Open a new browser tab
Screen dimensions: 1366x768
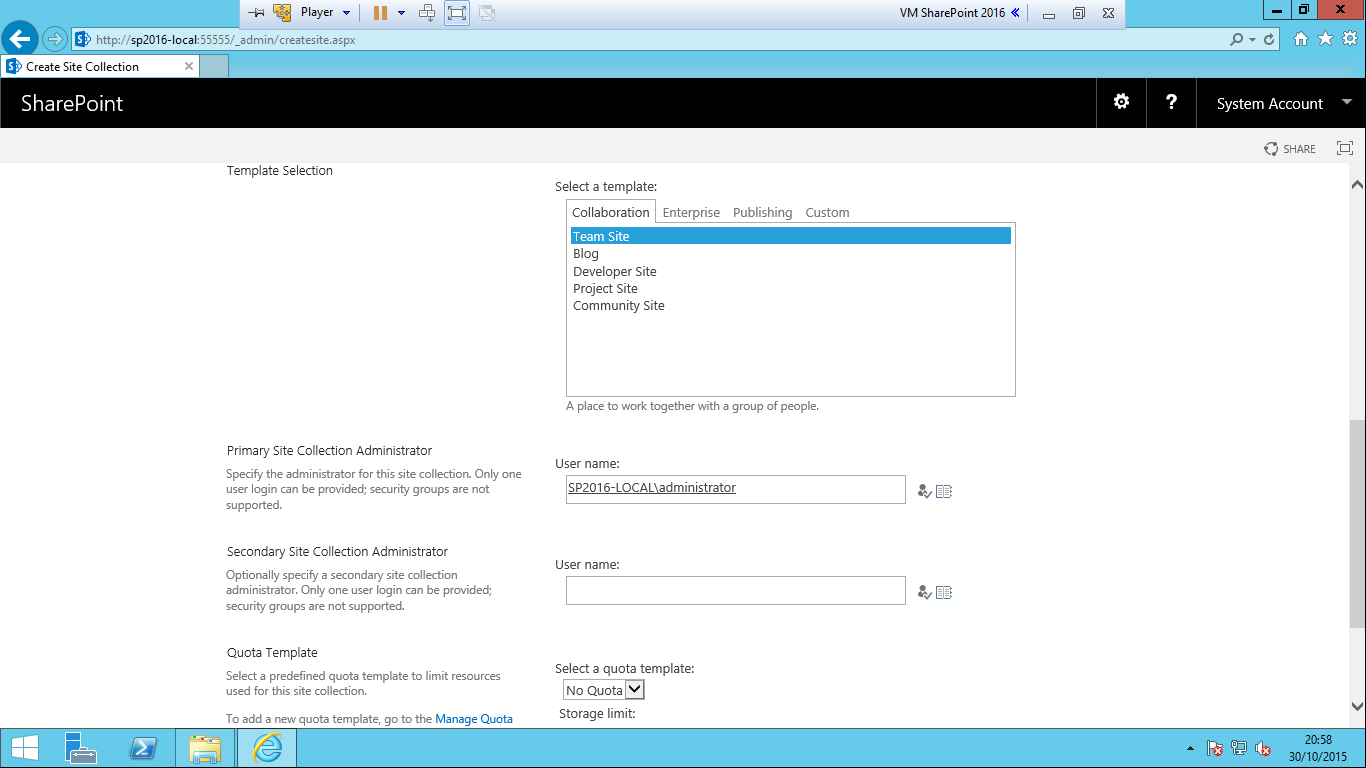click(x=214, y=66)
